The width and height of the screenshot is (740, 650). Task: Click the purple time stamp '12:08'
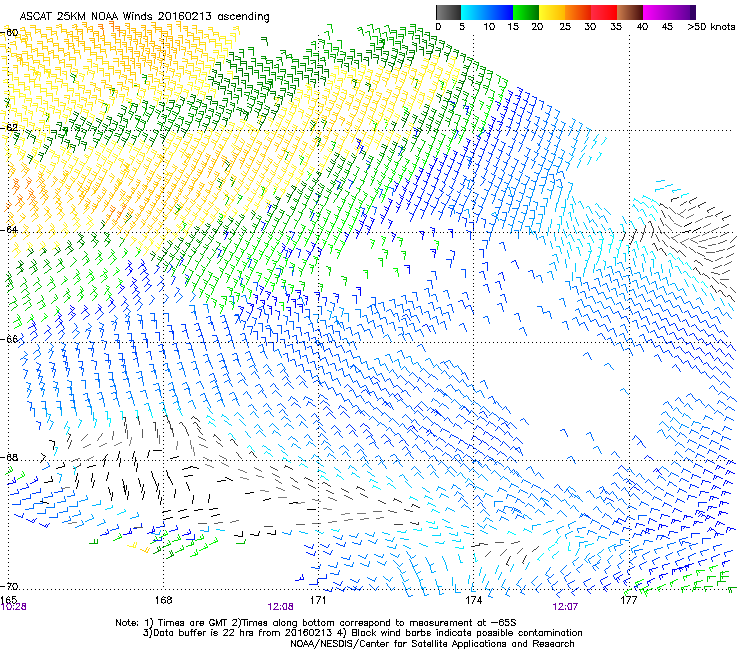(x=280, y=607)
